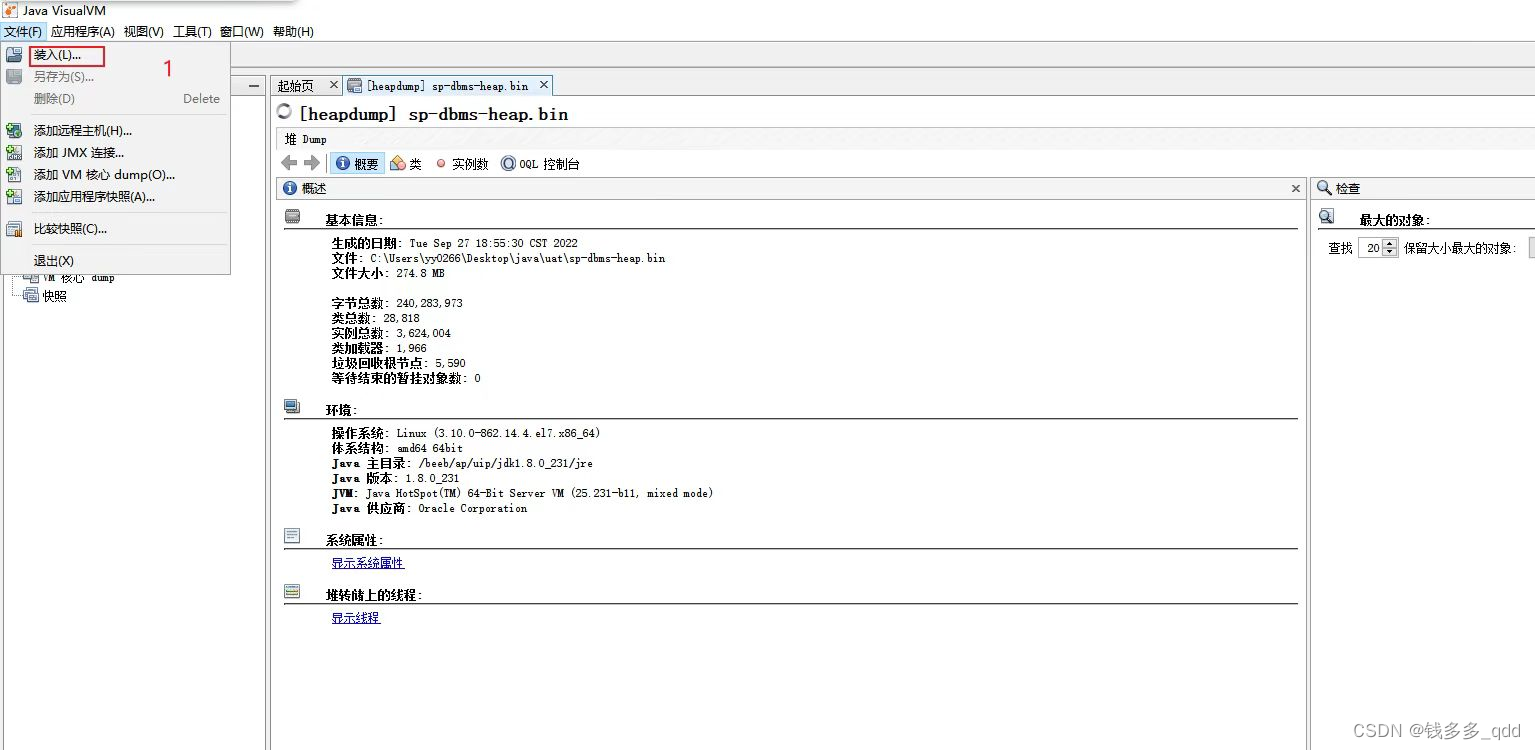Image resolution: width=1535 pixels, height=750 pixels.
Task: Click the 显示系统属性 link
Action: click(x=367, y=562)
